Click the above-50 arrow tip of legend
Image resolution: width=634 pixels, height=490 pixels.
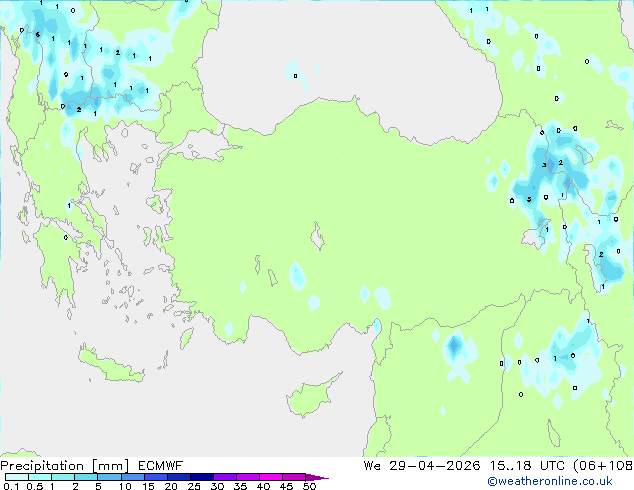click(x=317, y=477)
